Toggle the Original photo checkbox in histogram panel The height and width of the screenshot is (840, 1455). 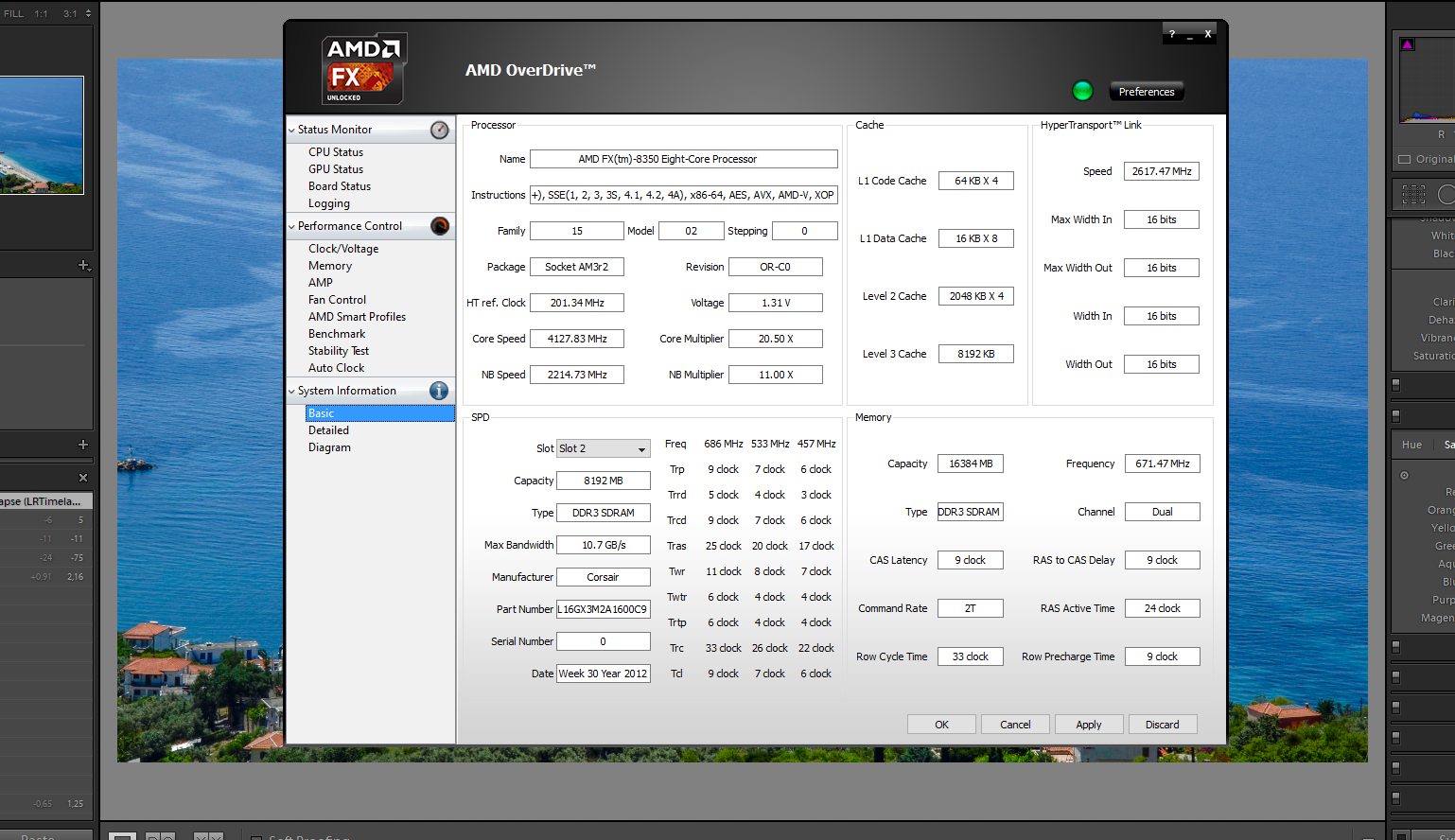(x=1404, y=159)
